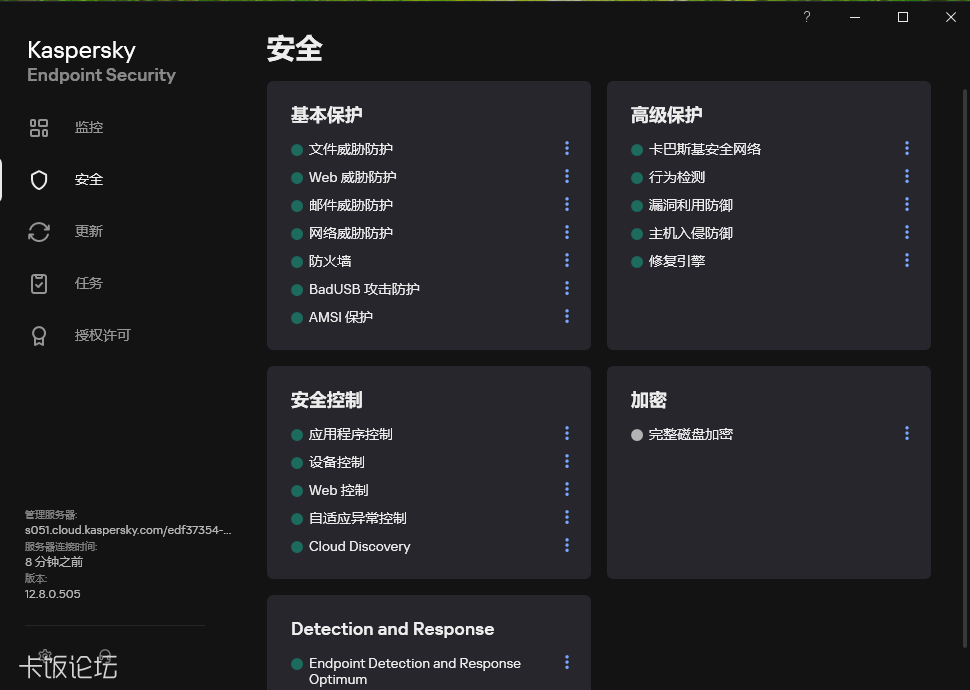The height and width of the screenshot is (690, 970).
Task: Click the 高级保护 section heading
Action: point(666,115)
